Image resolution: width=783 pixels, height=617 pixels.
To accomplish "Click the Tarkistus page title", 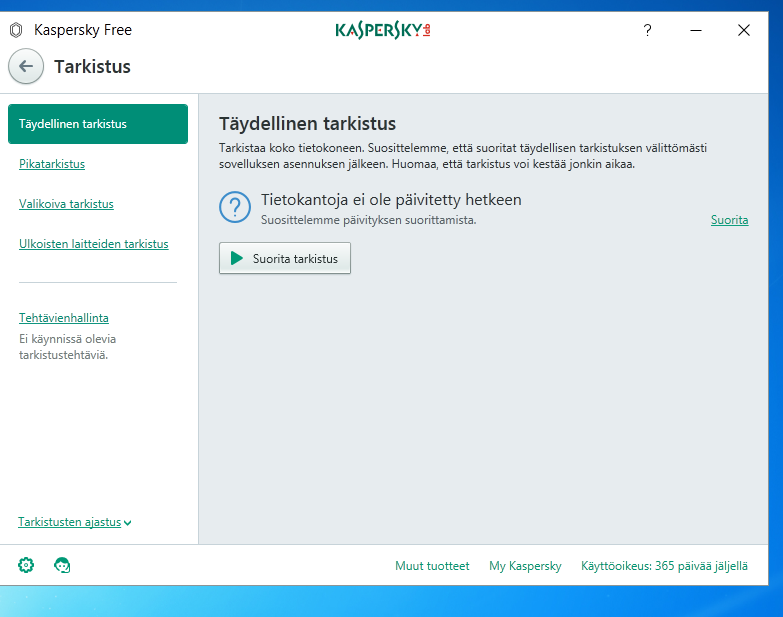I will [92, 66].
